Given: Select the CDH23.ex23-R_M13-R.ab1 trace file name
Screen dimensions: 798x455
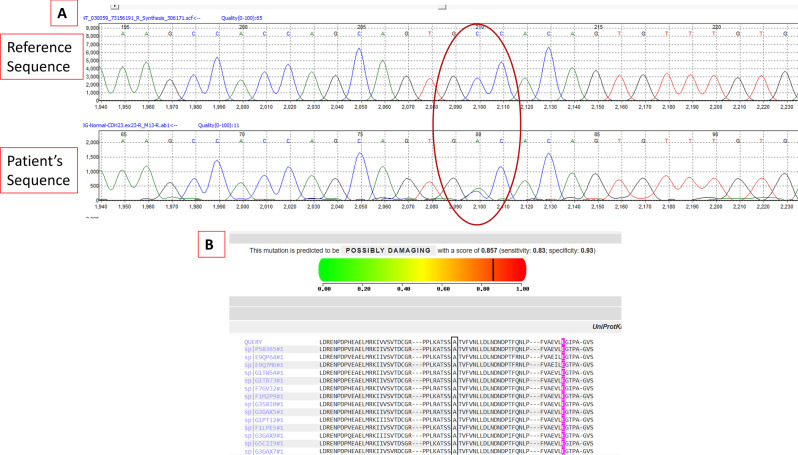Looking at the screenshot, I should point(131,125).
